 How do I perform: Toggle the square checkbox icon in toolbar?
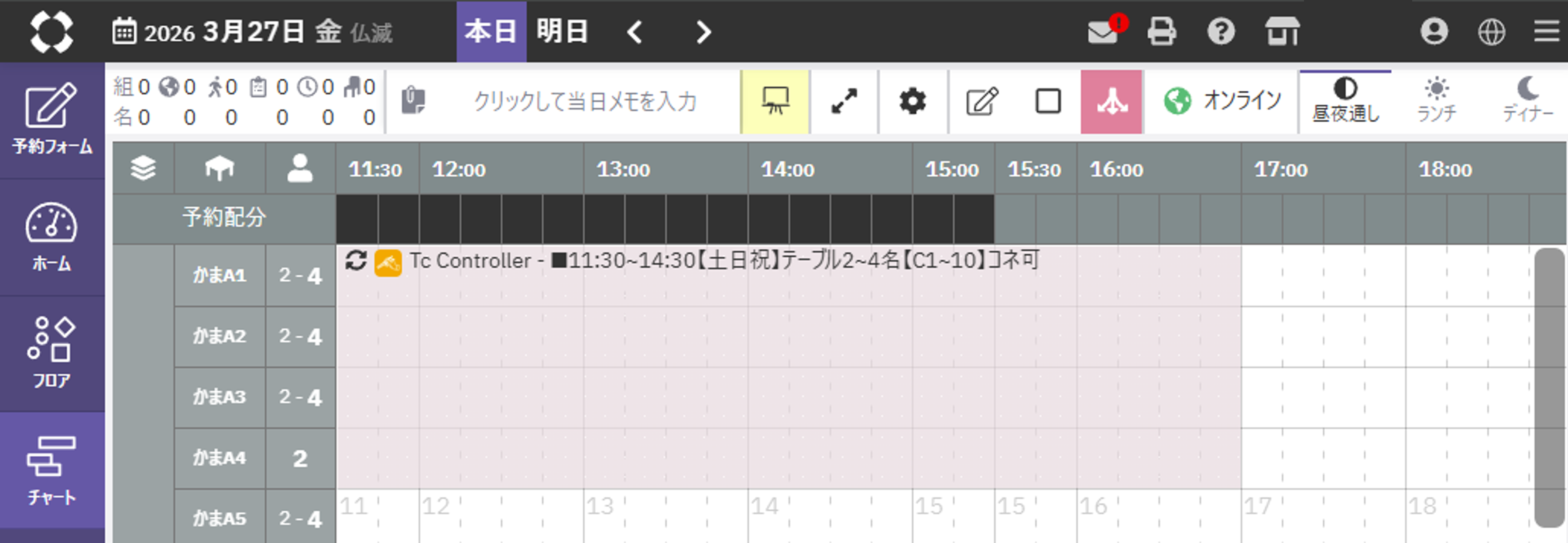click(x=1047, y=102)
